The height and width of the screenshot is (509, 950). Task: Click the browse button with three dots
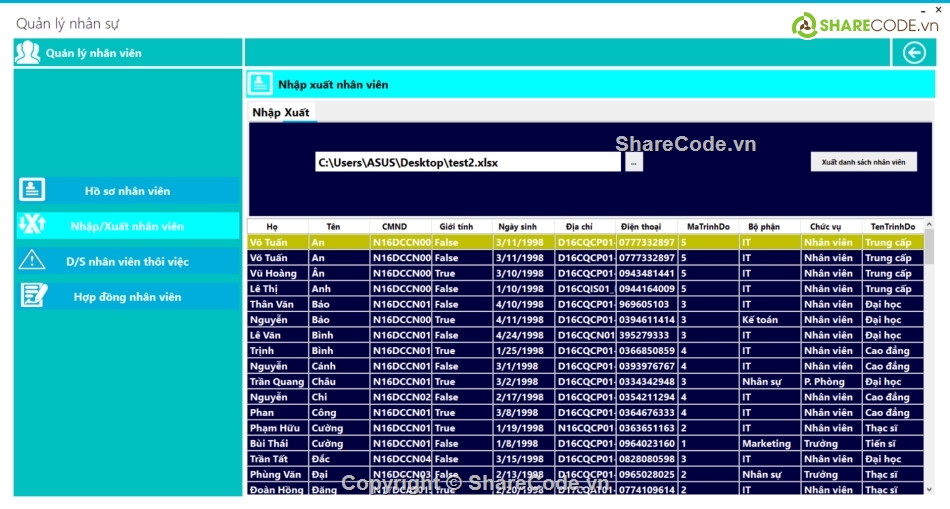point(633,162)
